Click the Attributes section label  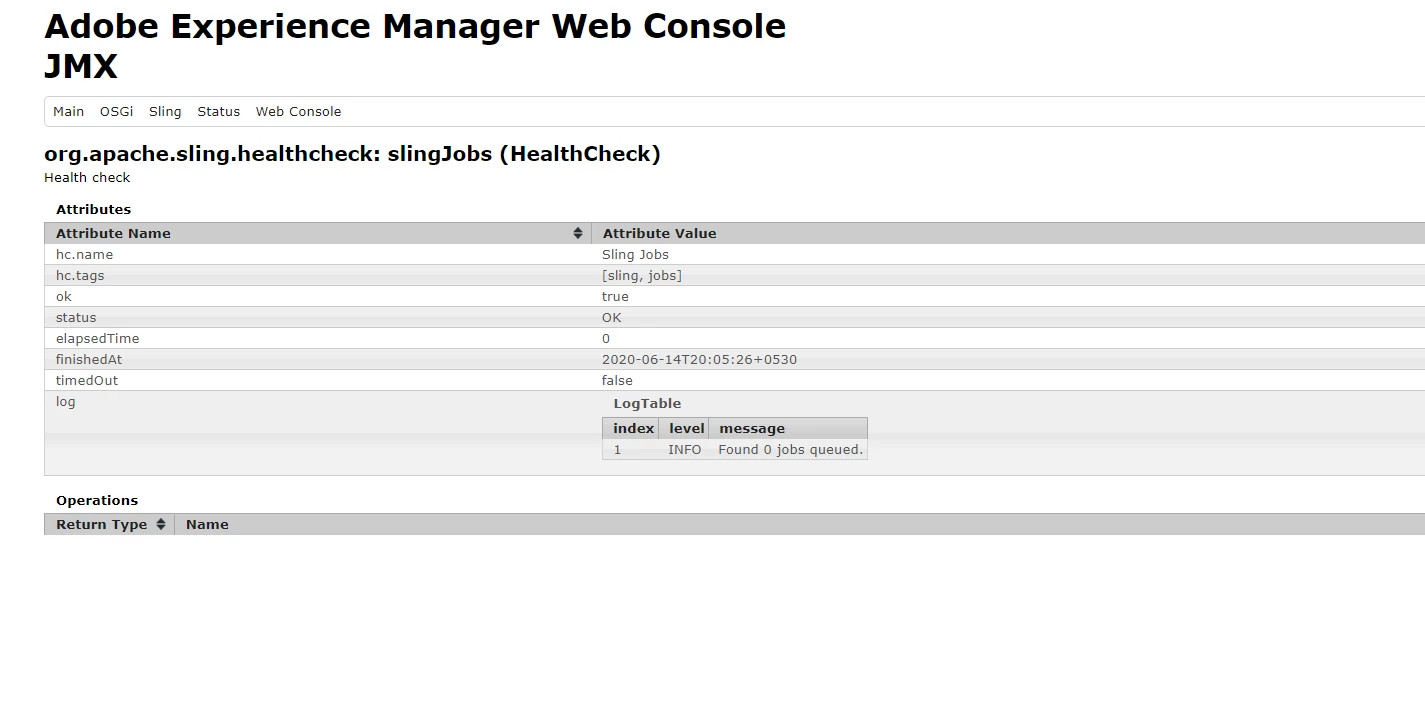pos(93,209)
